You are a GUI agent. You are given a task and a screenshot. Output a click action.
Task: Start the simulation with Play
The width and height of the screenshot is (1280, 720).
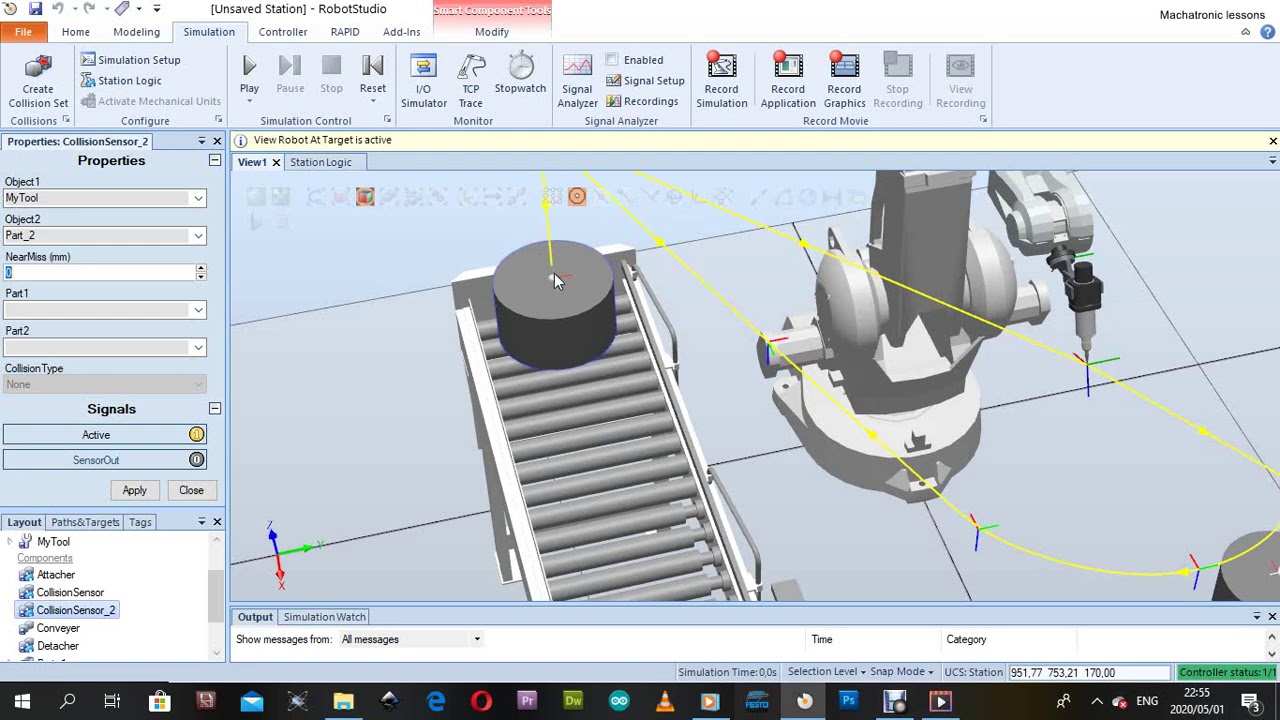(249, 75)
